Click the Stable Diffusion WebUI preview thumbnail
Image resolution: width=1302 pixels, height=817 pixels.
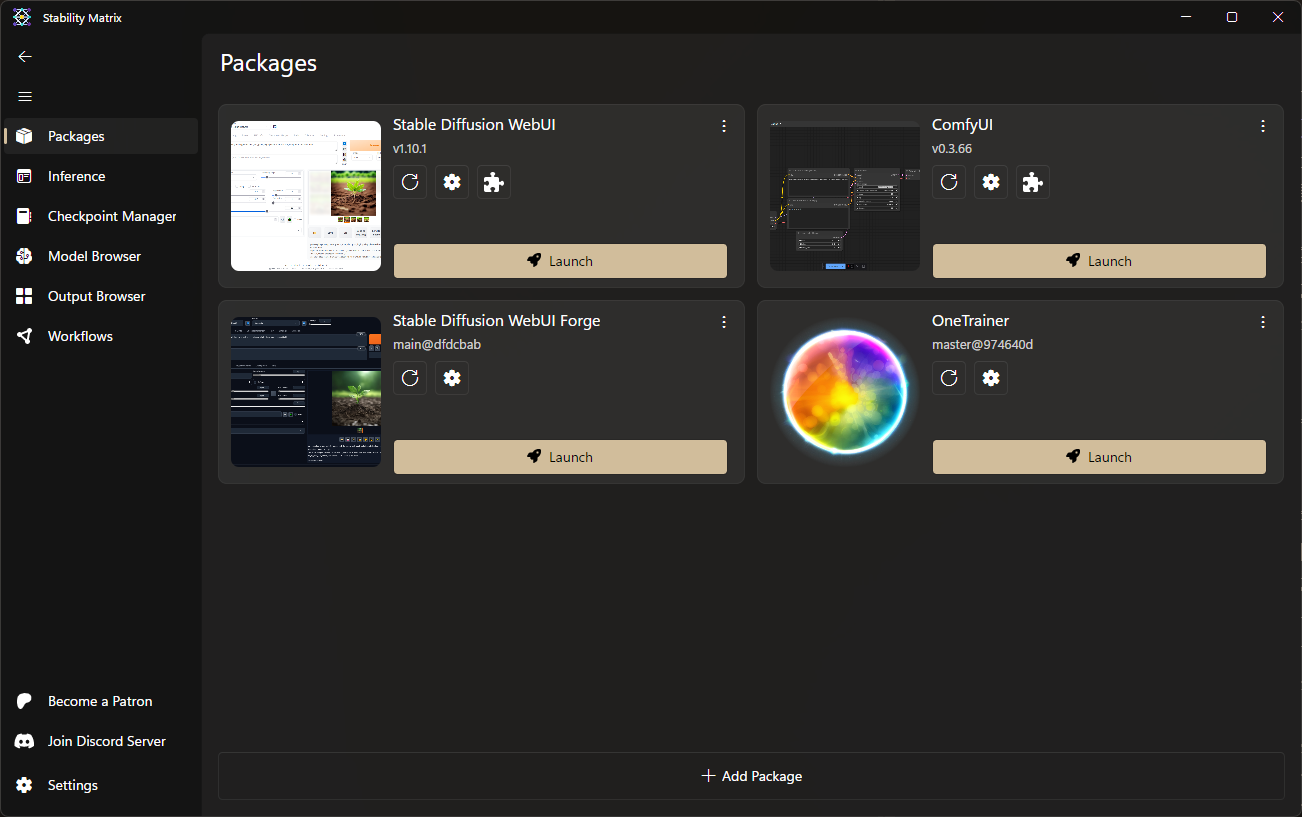coord(306,196)
